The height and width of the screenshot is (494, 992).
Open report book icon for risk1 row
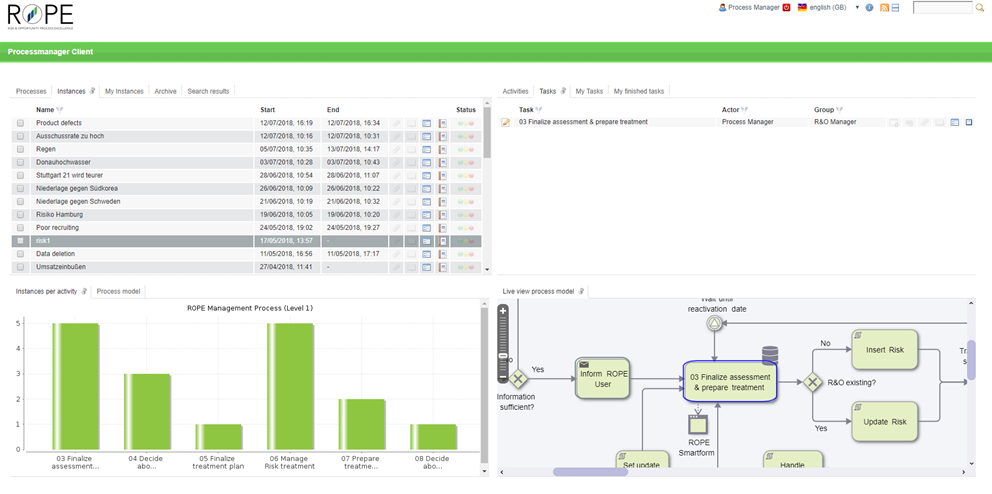(x=442, y=241)
